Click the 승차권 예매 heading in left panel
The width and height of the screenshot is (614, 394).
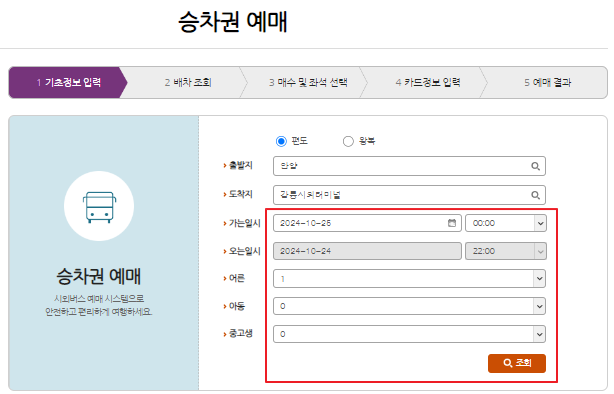pos(99,276)
